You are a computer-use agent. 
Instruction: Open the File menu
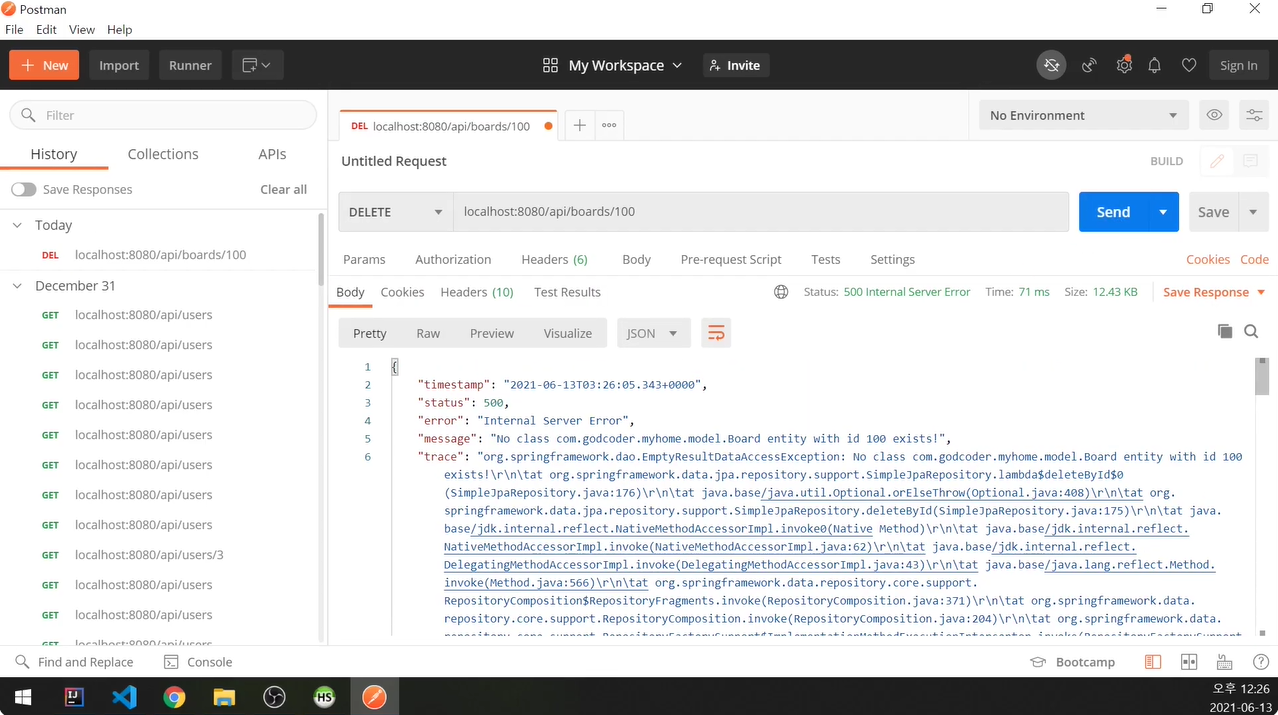click(x=14, y=30)
